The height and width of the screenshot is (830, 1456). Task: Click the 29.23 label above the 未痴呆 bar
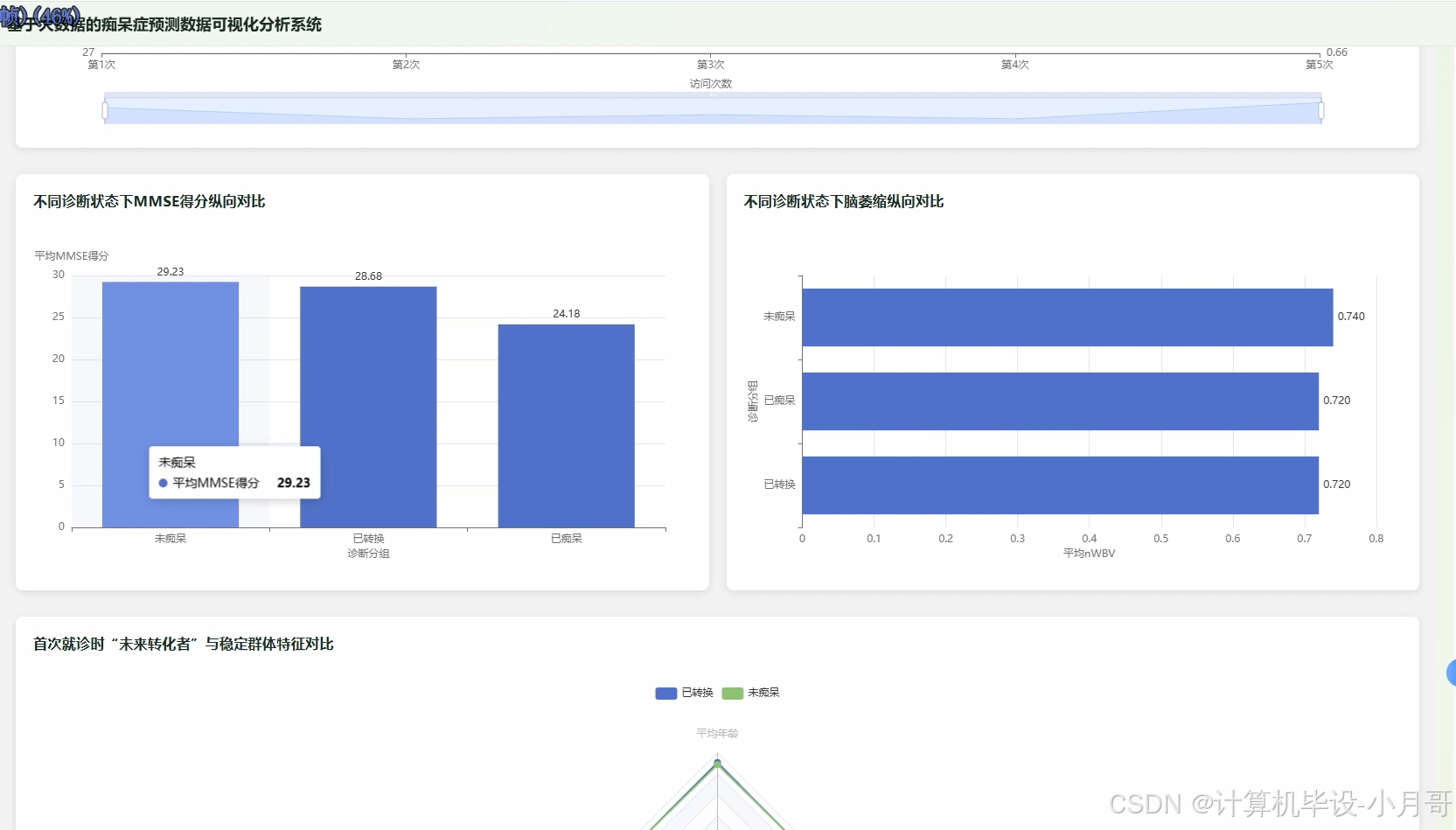[171, 272]
